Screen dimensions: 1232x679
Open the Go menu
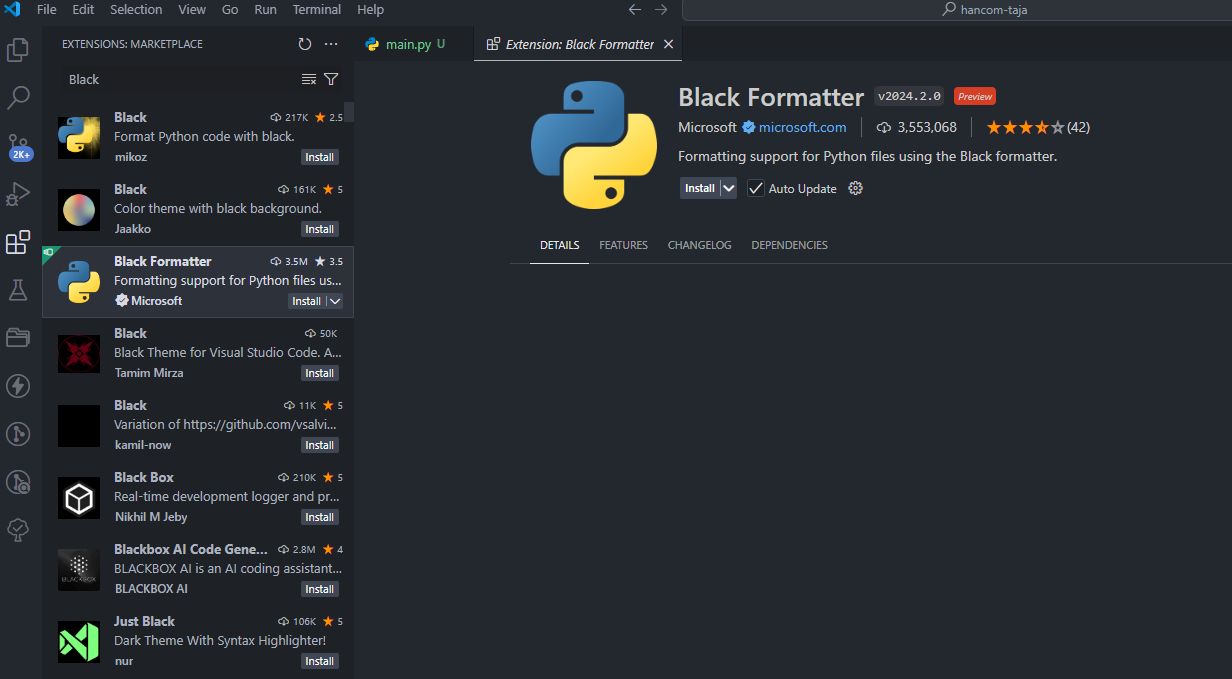(x=230, y=9)
